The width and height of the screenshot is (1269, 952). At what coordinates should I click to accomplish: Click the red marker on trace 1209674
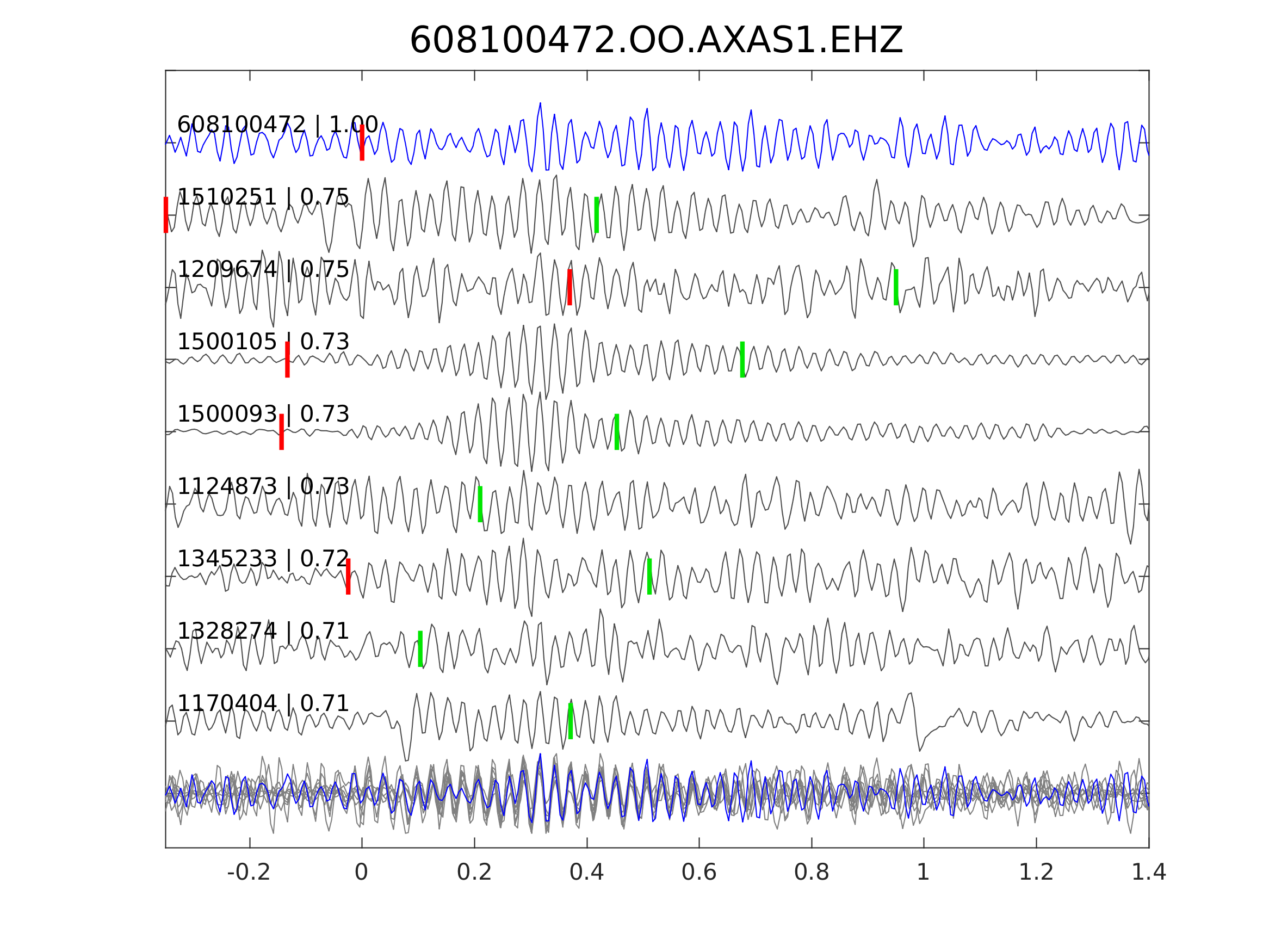569,287
